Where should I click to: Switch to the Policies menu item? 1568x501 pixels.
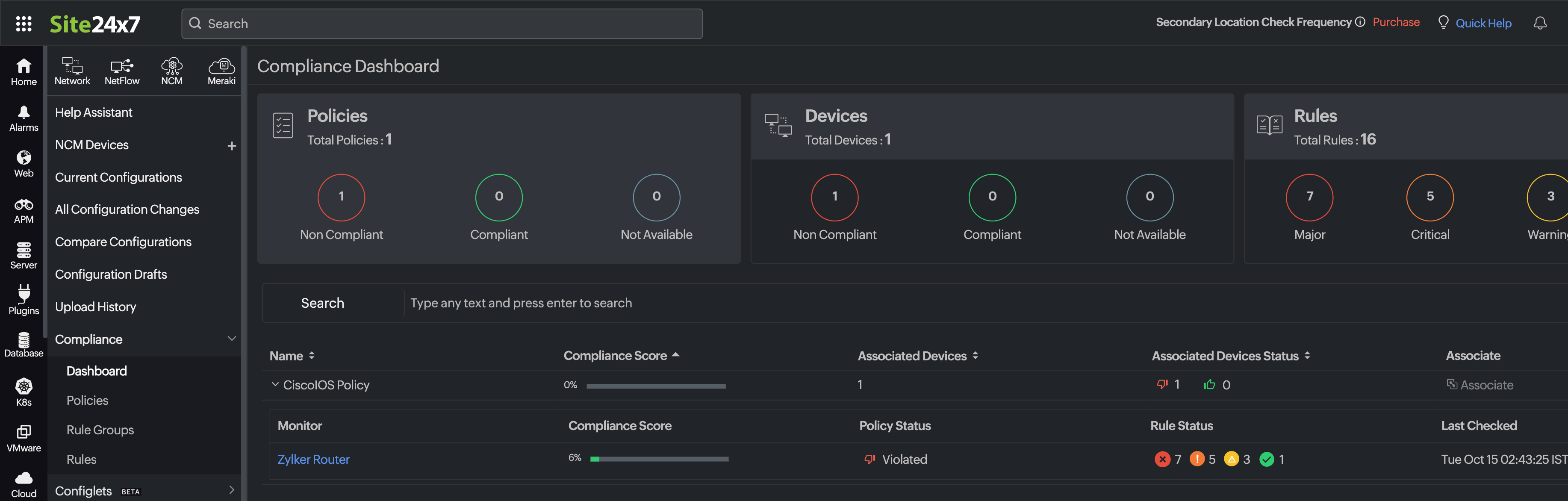coord(87,400)
